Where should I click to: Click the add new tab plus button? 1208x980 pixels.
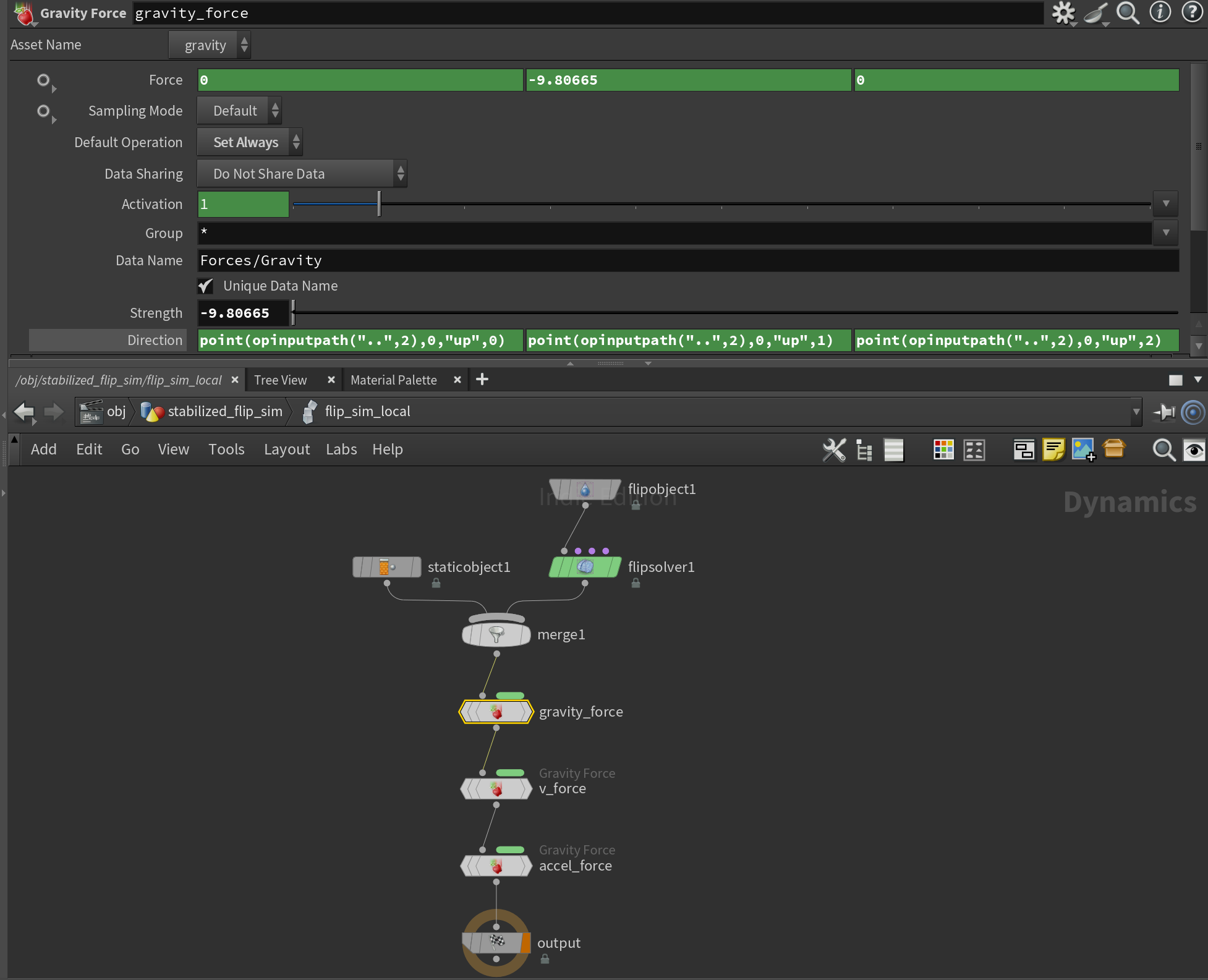482,380
